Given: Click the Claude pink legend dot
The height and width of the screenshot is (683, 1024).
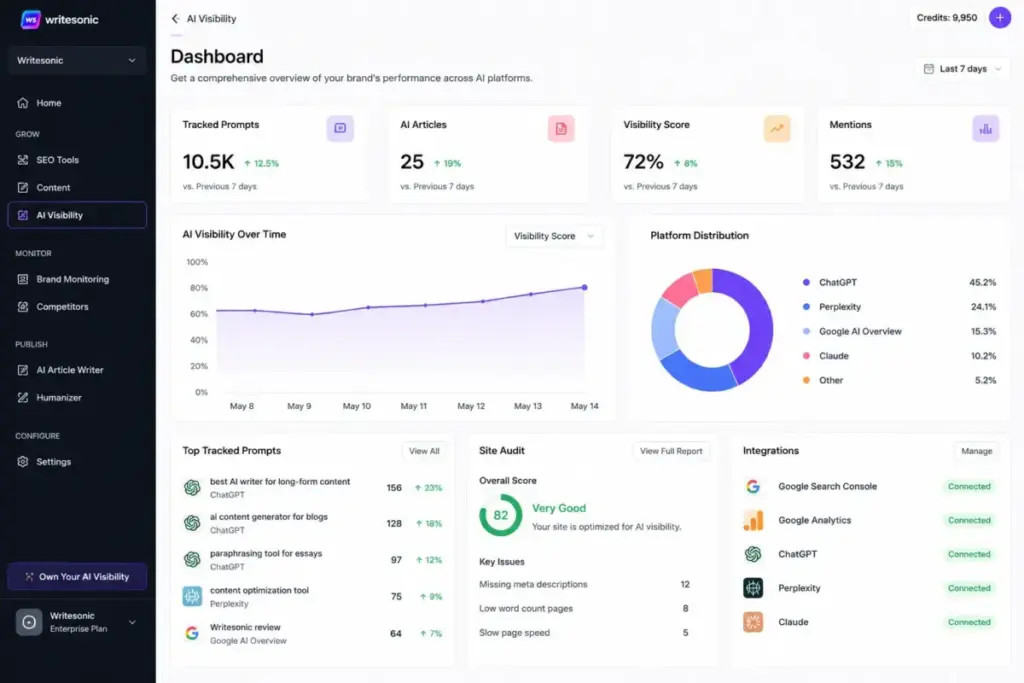Looking at the screenshot, I should tap(806, 356).
